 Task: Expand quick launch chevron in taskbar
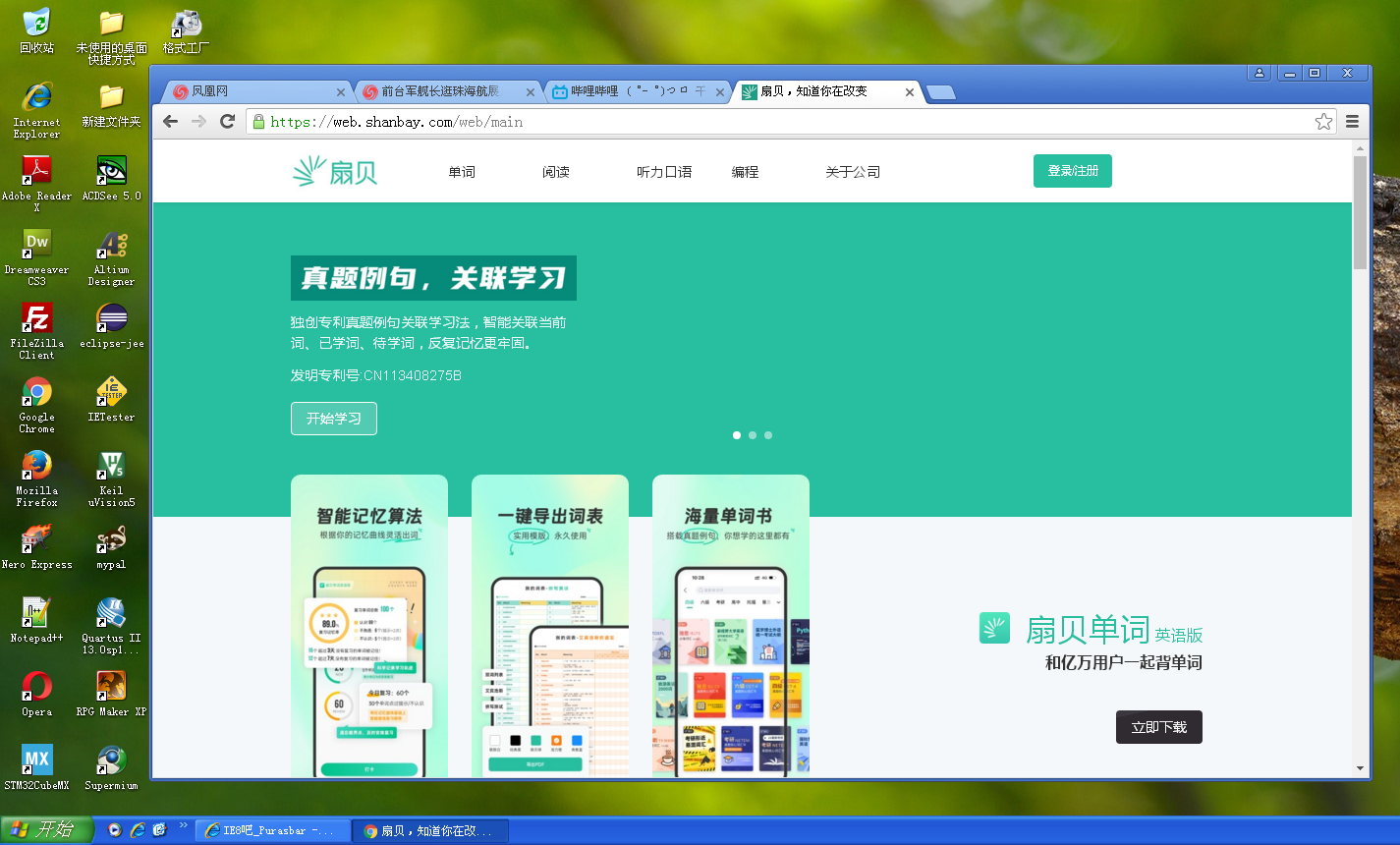click(x=183, y=826)
